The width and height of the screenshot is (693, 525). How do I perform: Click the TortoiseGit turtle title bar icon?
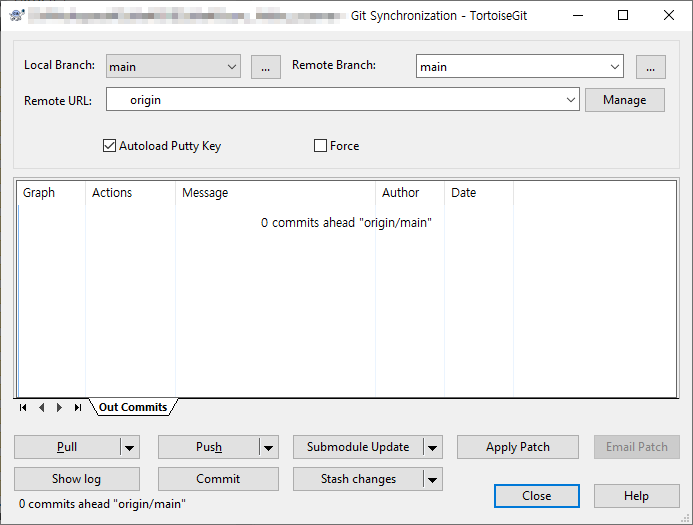click(x=17, y=15)
